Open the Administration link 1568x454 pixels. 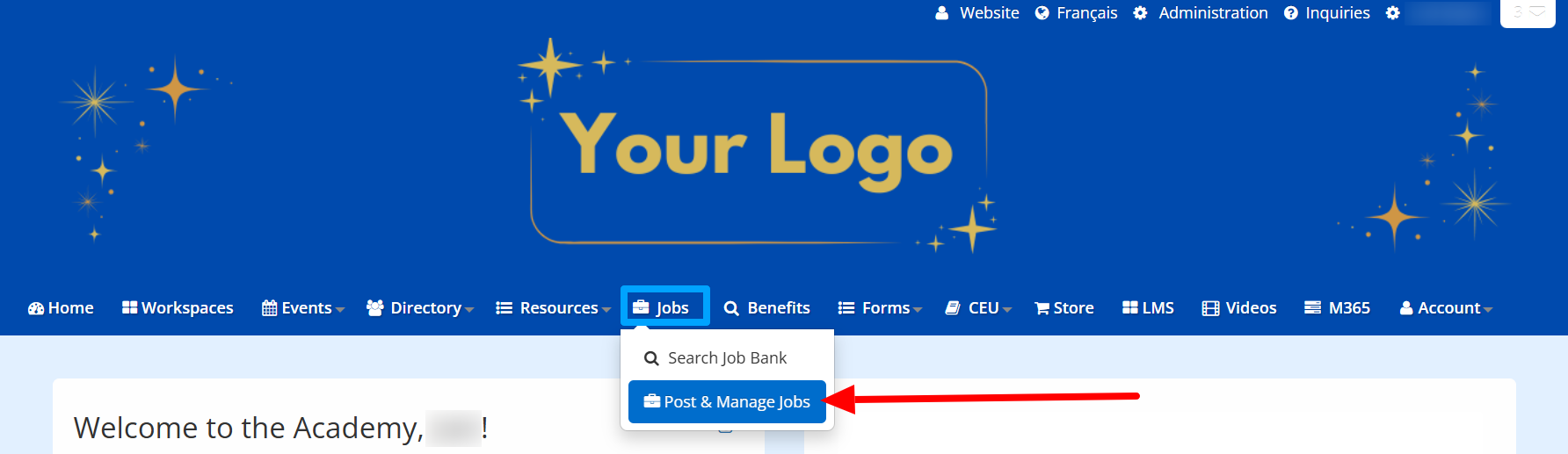1201,13
